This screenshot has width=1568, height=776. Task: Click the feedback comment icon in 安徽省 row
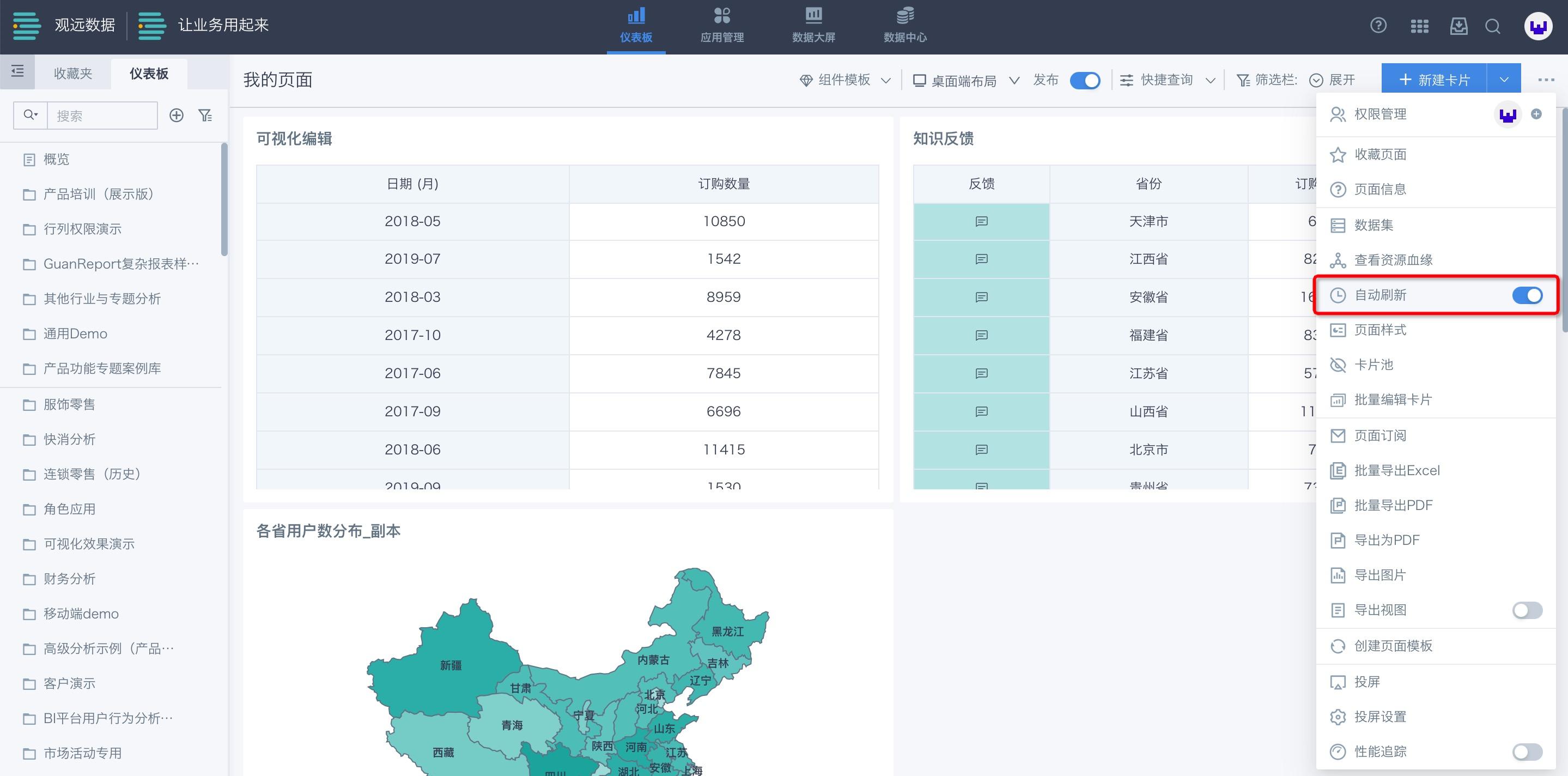tap(981, 297)
